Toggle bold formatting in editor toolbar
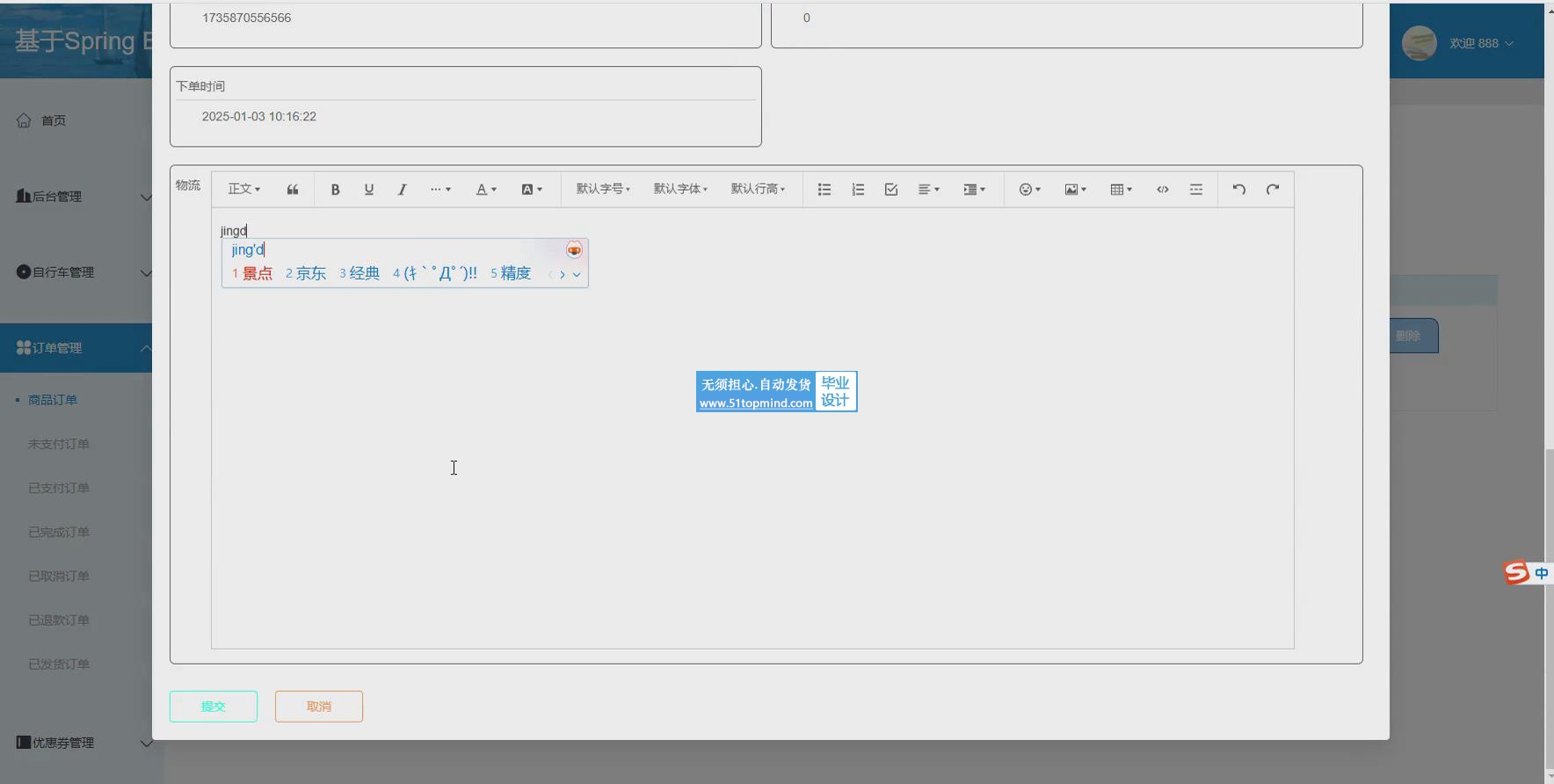Screen dimensions: 1554x784 (x=335, y=190)
